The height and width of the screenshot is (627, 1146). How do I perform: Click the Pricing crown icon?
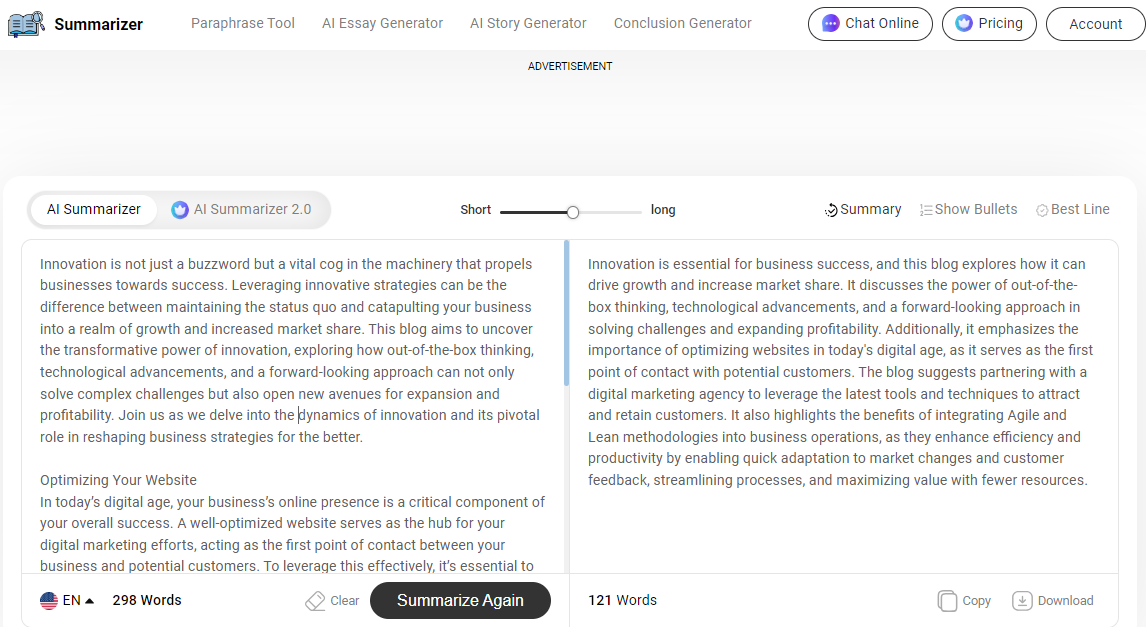pos(964,23)
